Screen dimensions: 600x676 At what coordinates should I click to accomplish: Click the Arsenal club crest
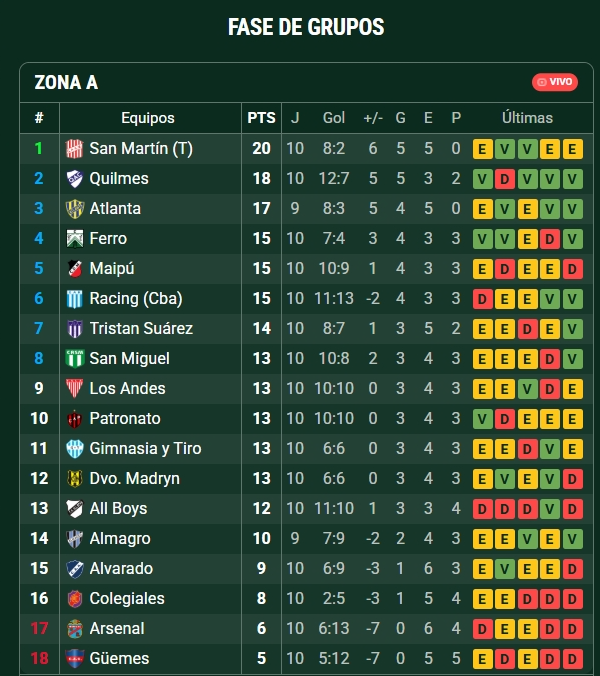point(75,629)
